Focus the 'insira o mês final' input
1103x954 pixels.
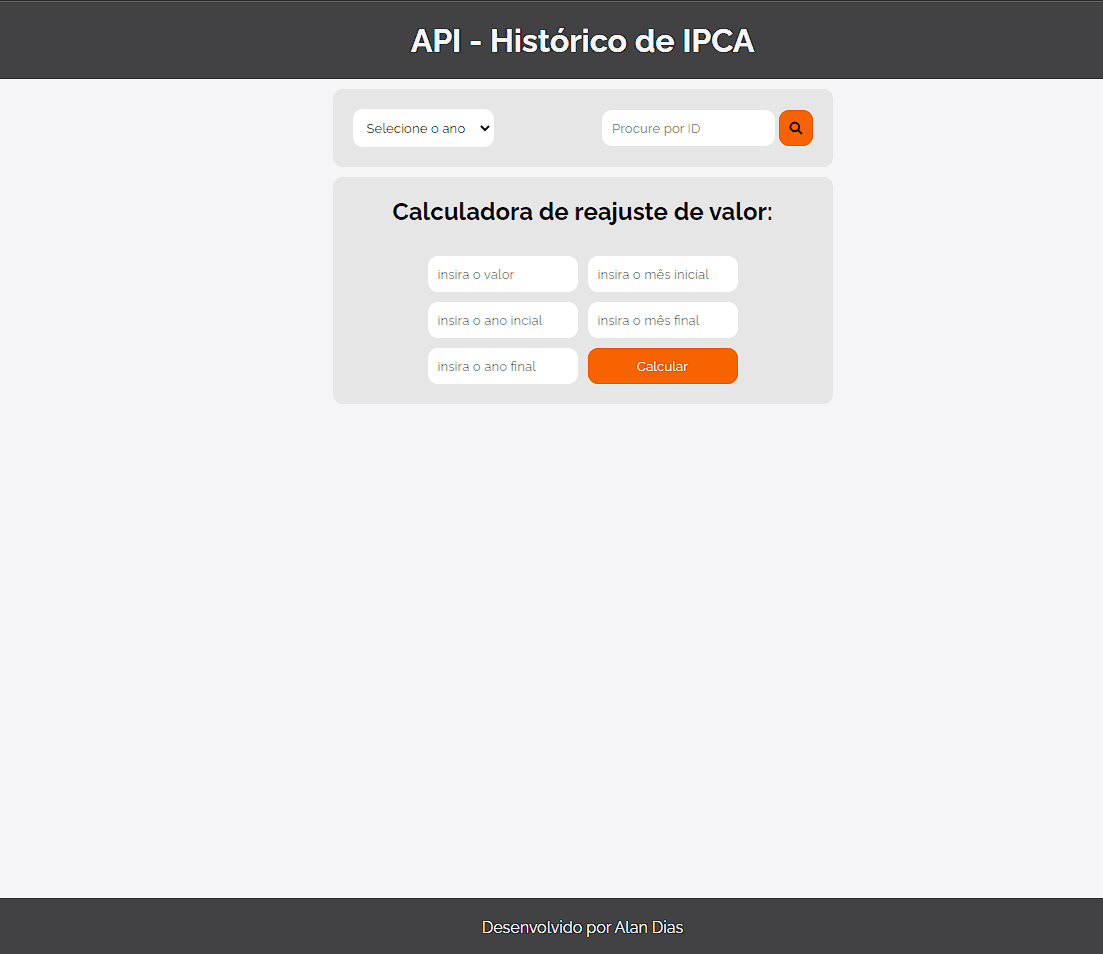(x=662, y=320)
